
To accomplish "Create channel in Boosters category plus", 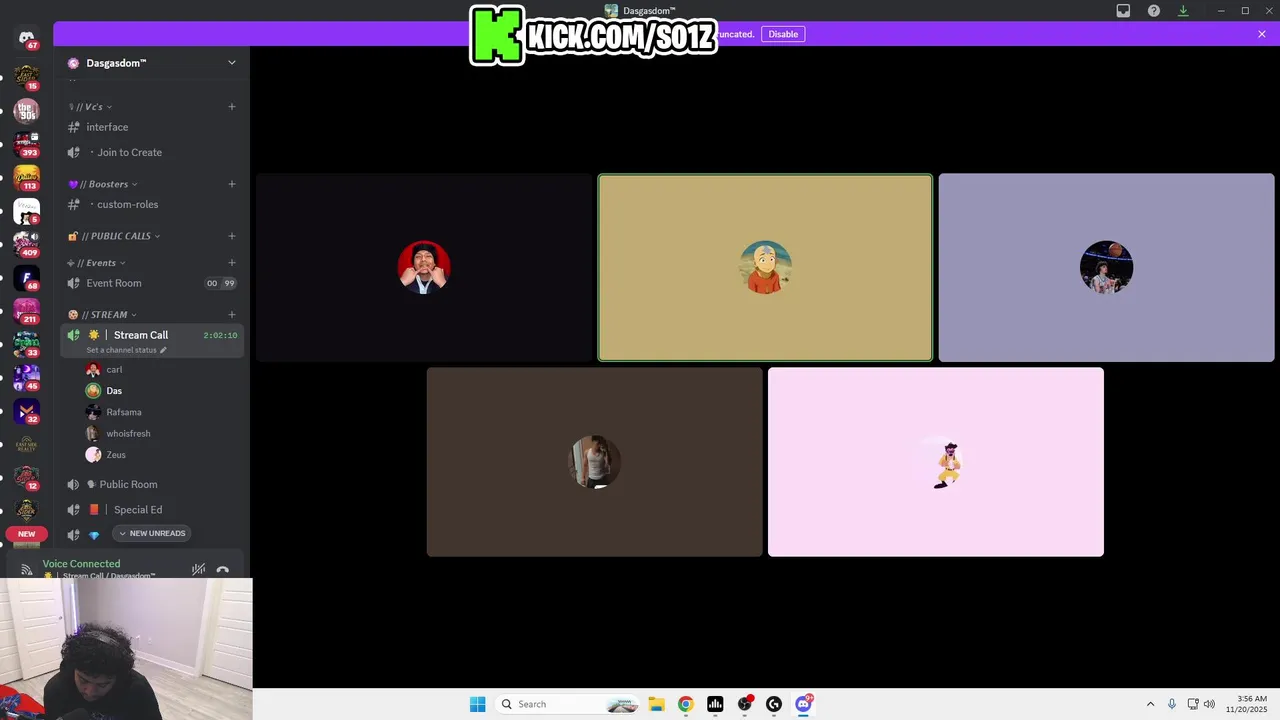I will tap(232, 184).
